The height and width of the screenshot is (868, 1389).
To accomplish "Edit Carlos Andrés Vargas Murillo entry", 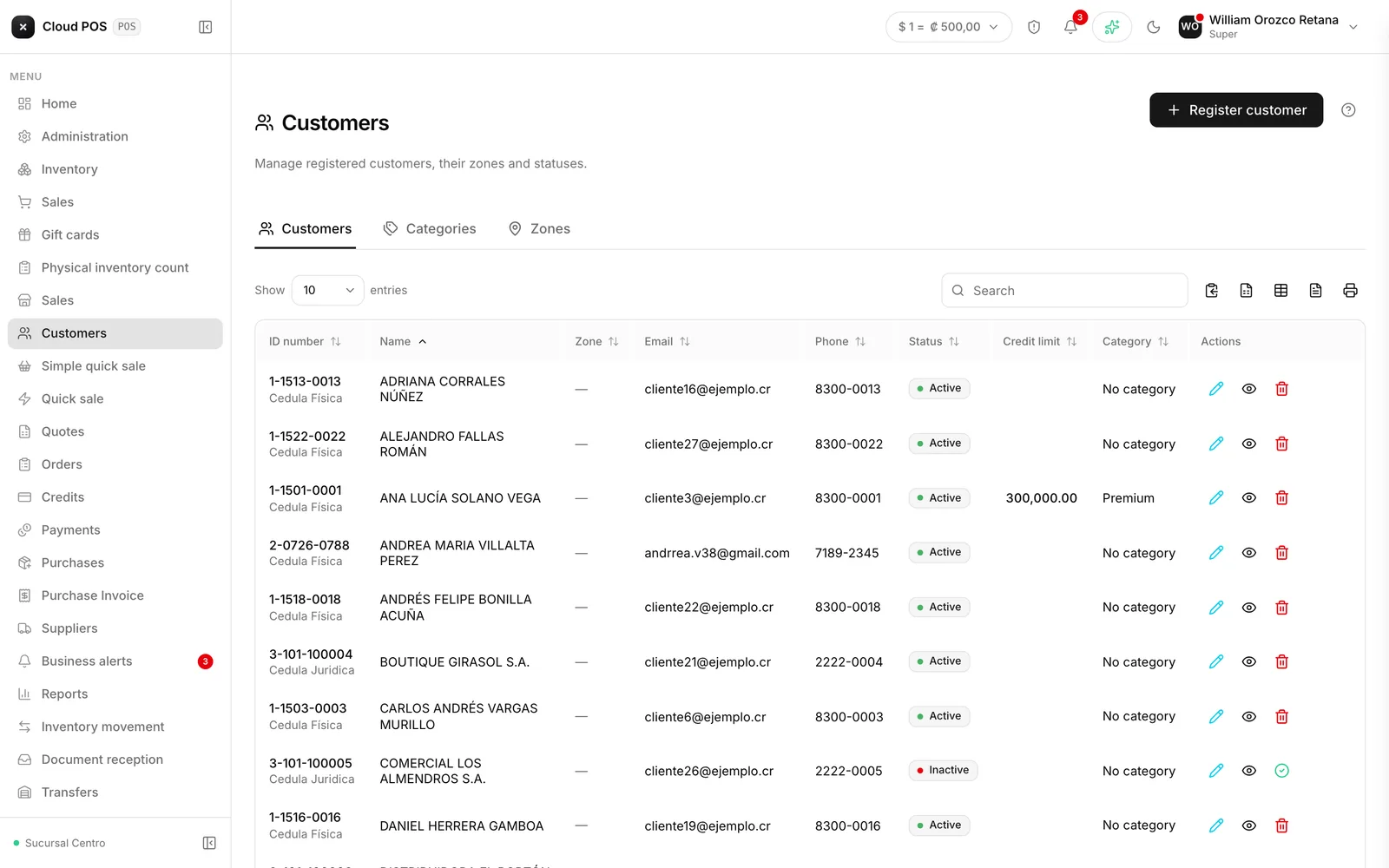I will [x=1216, y=717].
